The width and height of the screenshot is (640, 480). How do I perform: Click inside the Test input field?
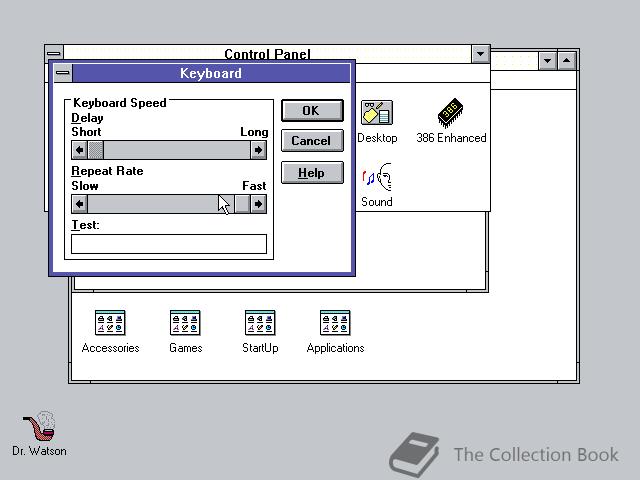tap(169, 244)
